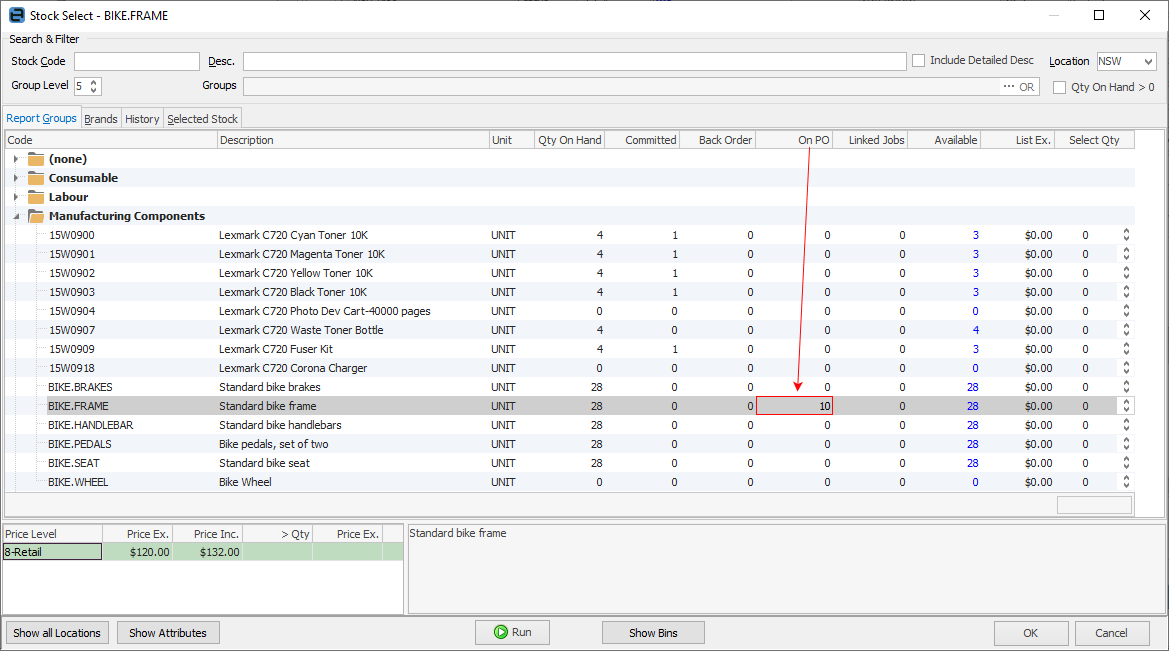This screenshot has width=1169, height=651.
Task: Open the Selected Stock tab
Action: click(x=202, y=119)
